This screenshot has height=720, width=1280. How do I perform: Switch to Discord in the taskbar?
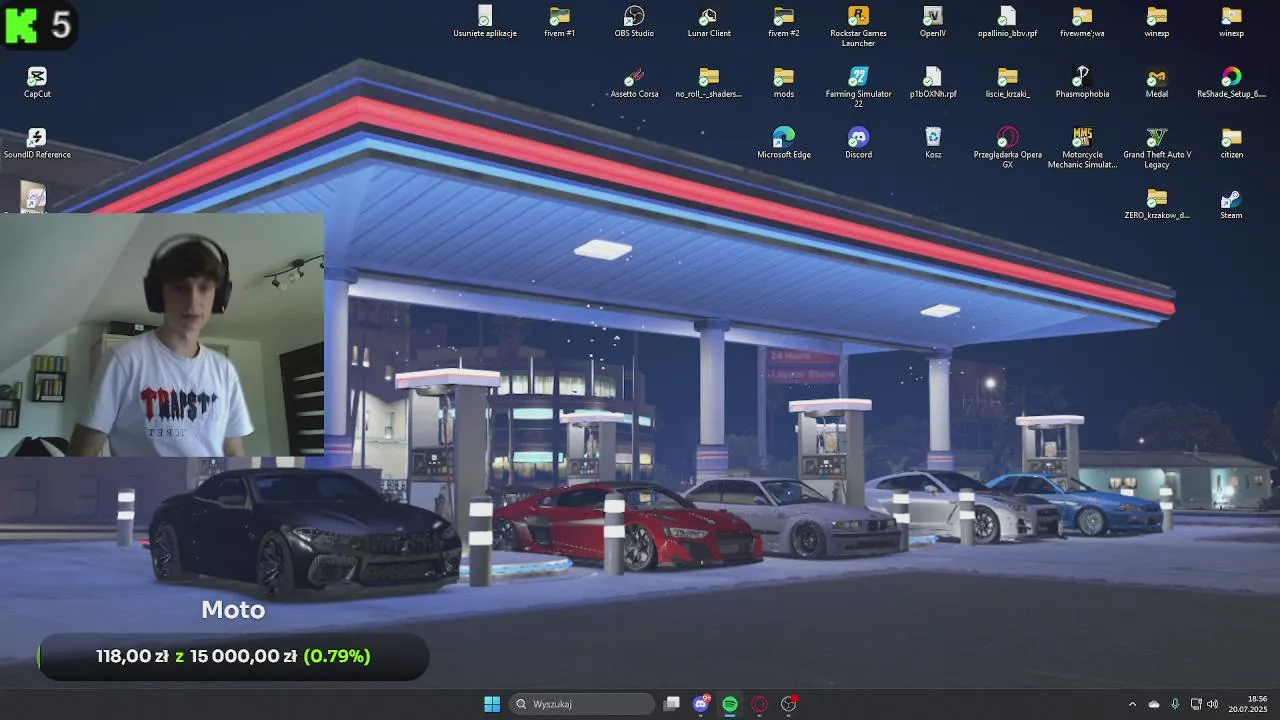[701, 704]
